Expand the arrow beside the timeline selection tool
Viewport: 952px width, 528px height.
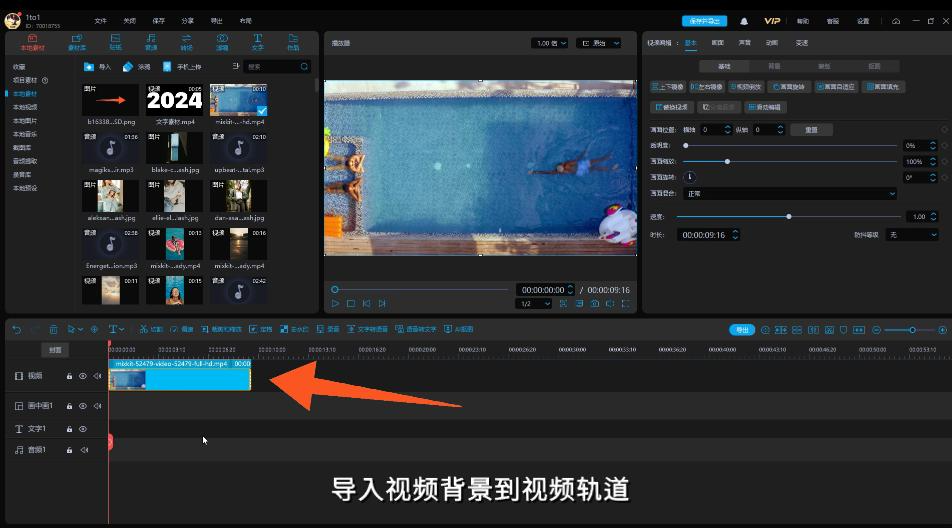[x=81, y=330]
